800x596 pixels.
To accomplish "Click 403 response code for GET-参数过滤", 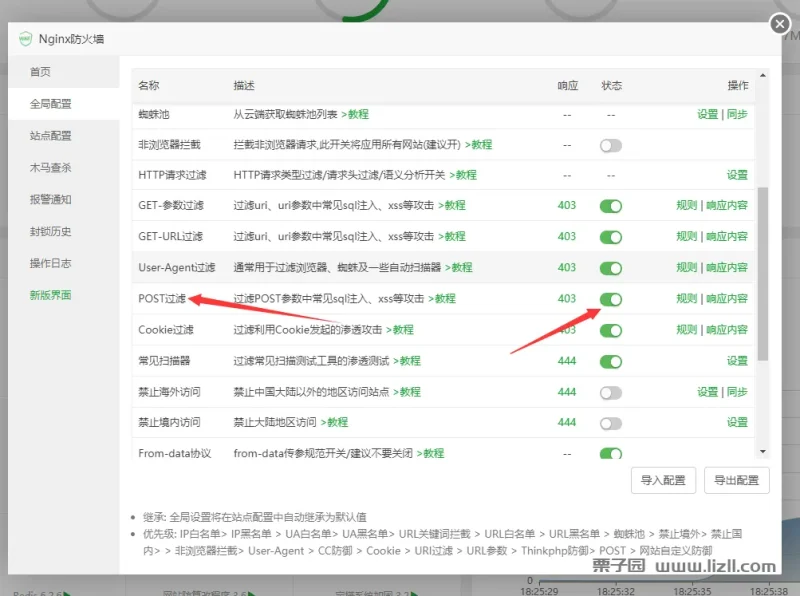I will coord(566,205).
